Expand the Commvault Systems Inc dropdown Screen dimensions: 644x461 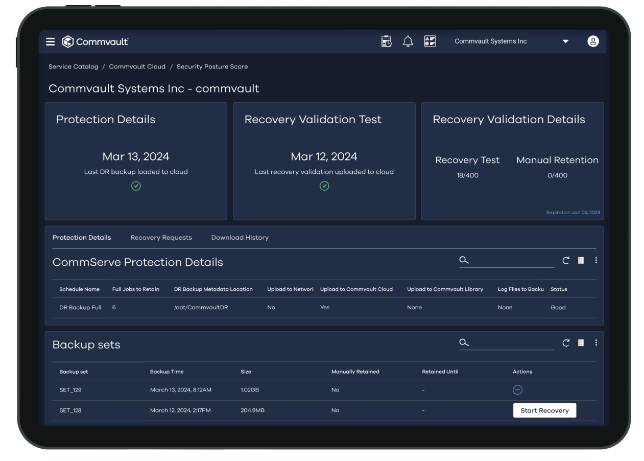pyautogui.click(x=565, y=42)
